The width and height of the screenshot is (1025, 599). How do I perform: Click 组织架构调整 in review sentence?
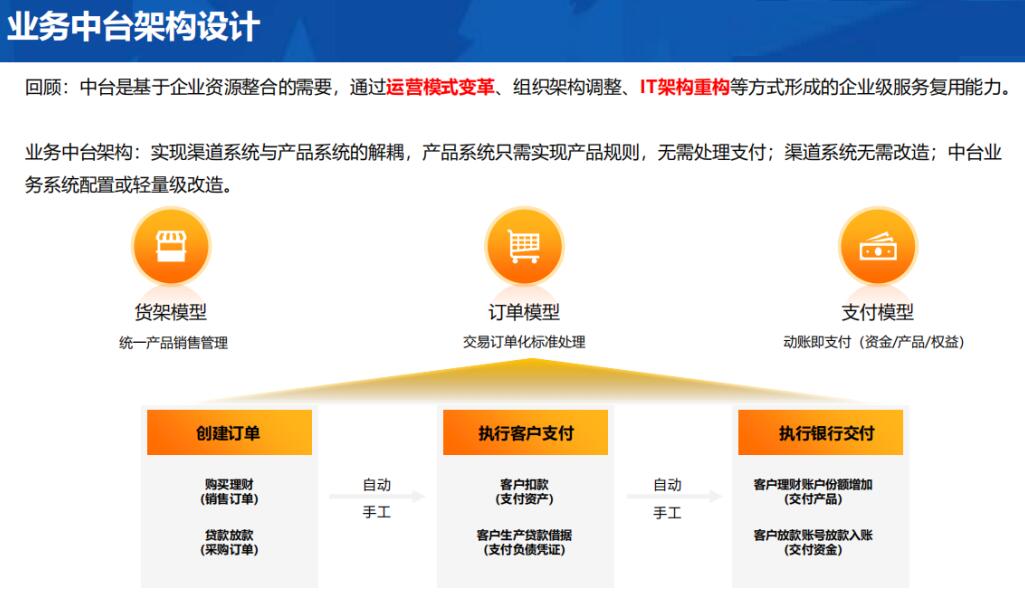point(567,87)
